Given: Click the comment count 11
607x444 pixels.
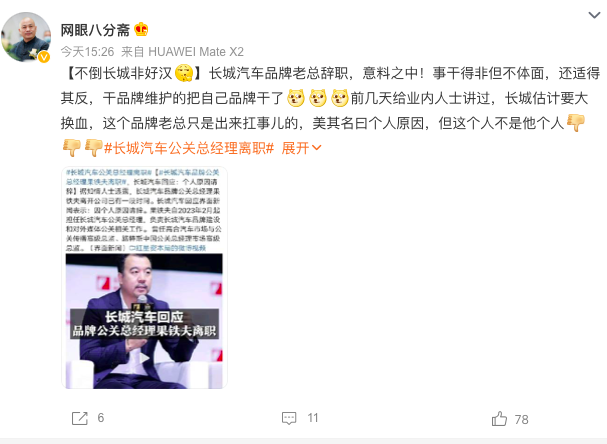Looking at the screenshot, I should click(x=313, y=418).
